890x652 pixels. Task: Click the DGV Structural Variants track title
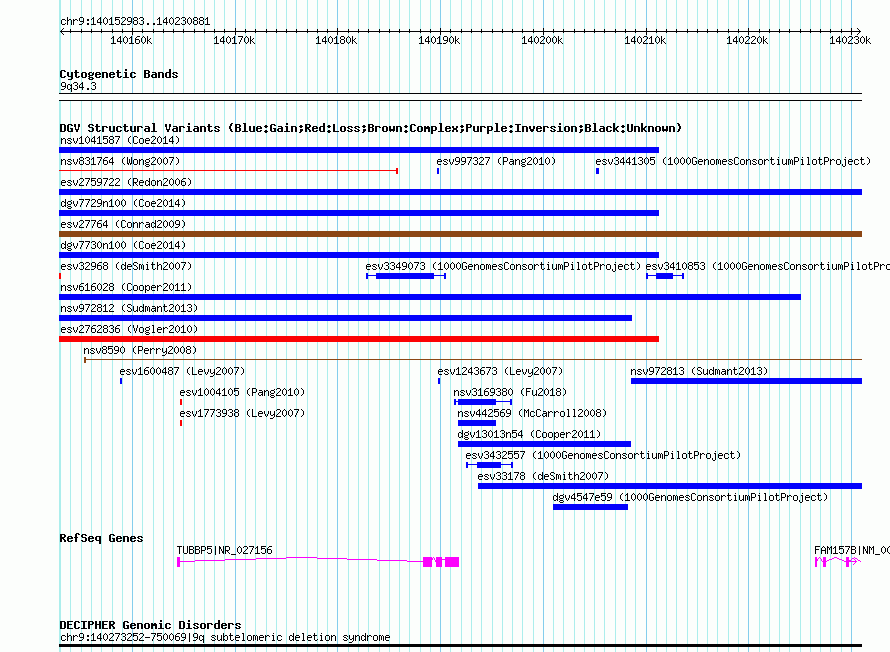pyautogui.click(x=370, y=128)
